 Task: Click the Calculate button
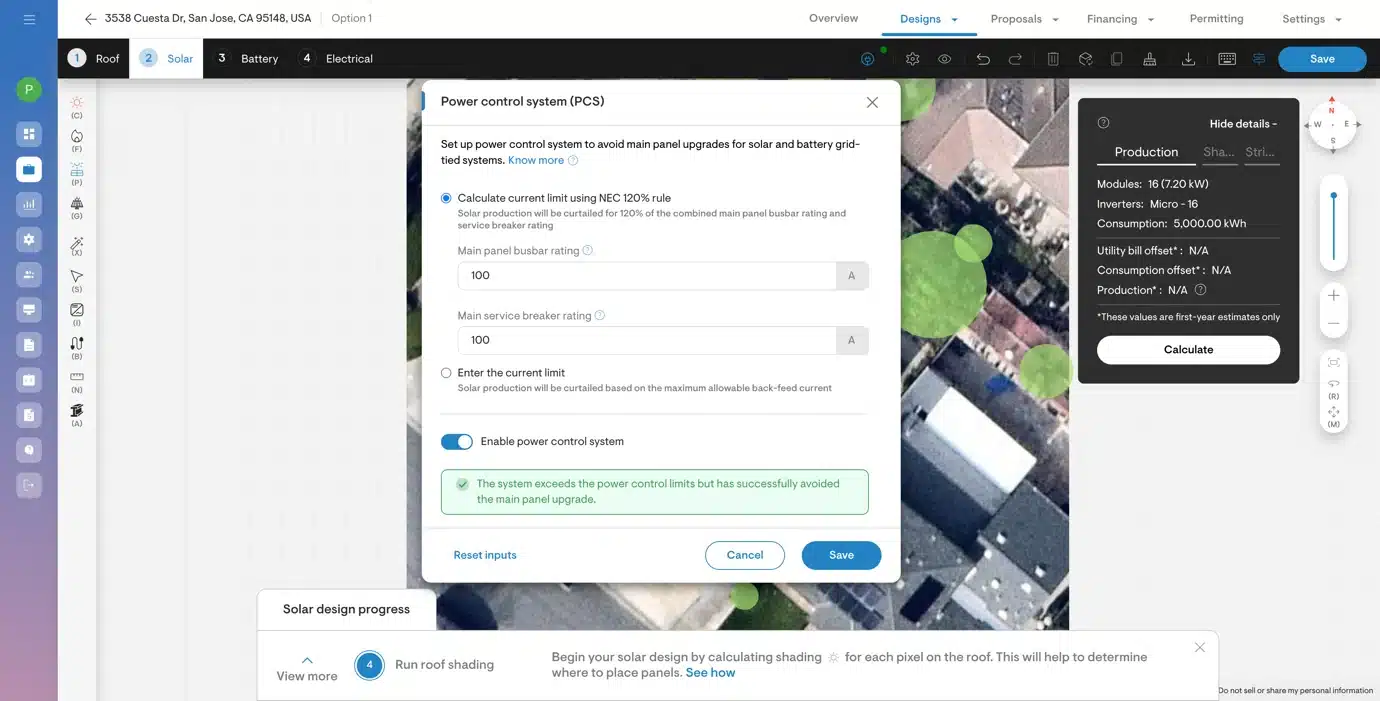pyautogui.click(x=1188, y=350)
